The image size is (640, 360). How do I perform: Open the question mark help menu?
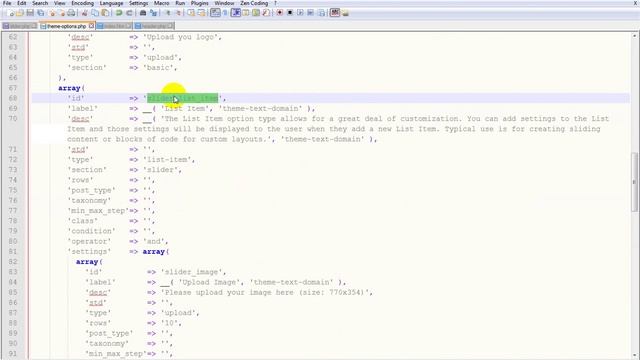[x=276, y=3]
